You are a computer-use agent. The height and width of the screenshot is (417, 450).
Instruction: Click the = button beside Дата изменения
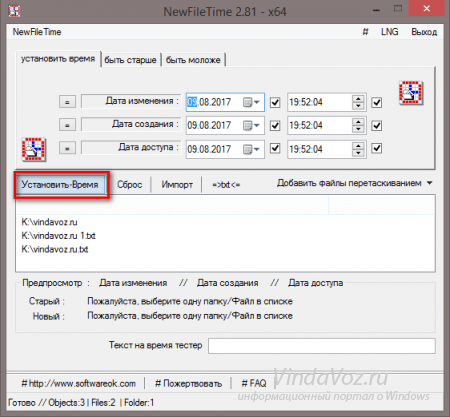[x=67, y=102]
